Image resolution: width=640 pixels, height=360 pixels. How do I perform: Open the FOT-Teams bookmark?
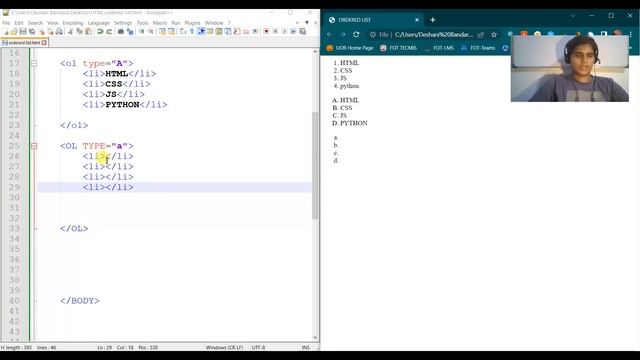pos(478,48)
